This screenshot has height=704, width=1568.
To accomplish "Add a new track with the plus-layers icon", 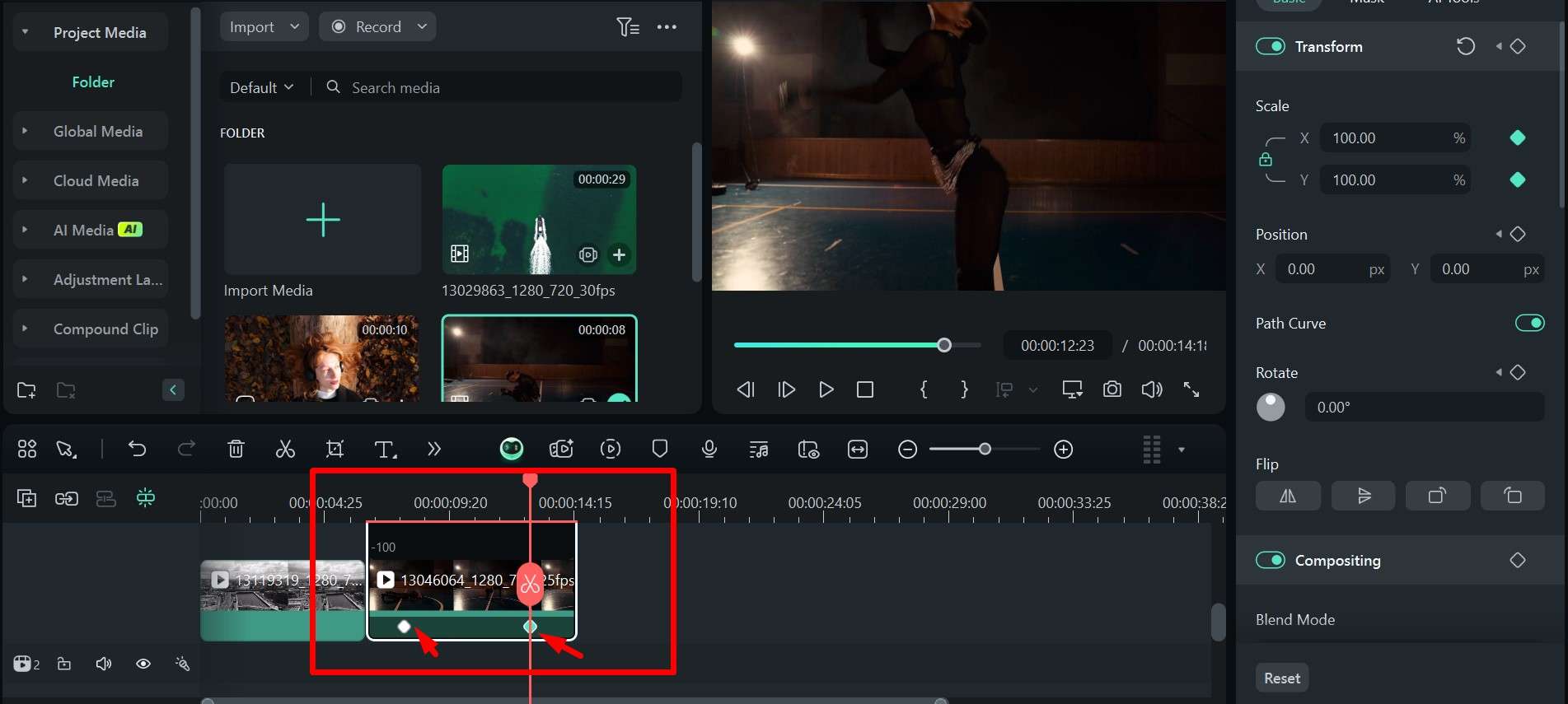I will [26, 498].
